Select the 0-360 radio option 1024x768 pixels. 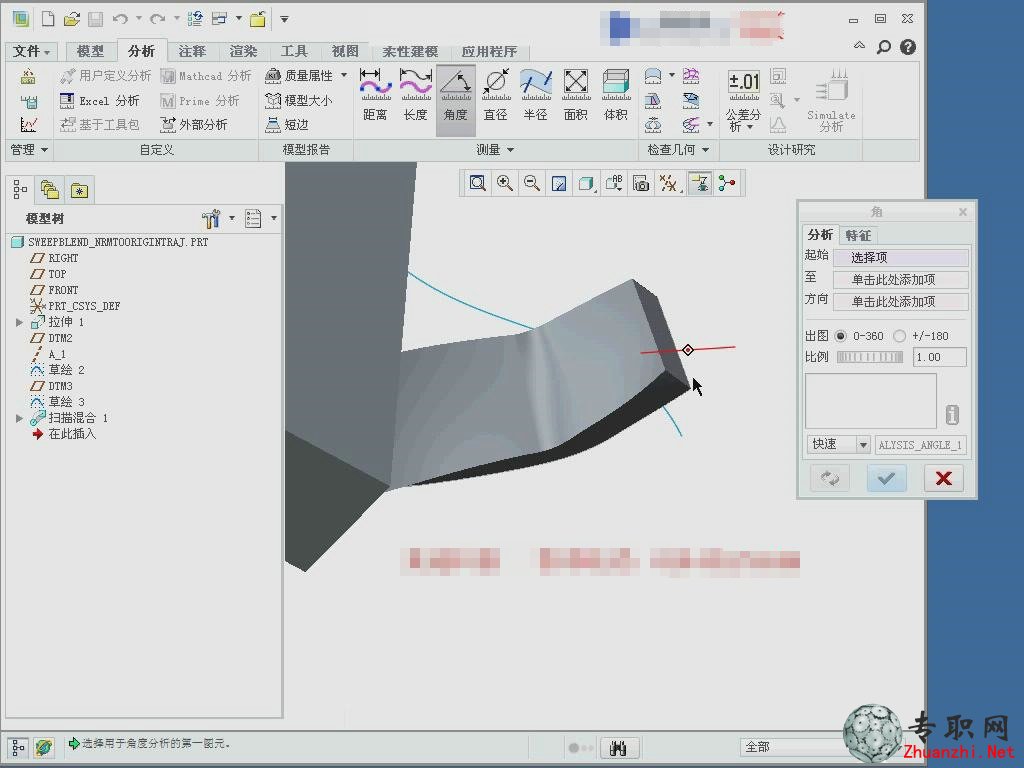tap(840, 336)
